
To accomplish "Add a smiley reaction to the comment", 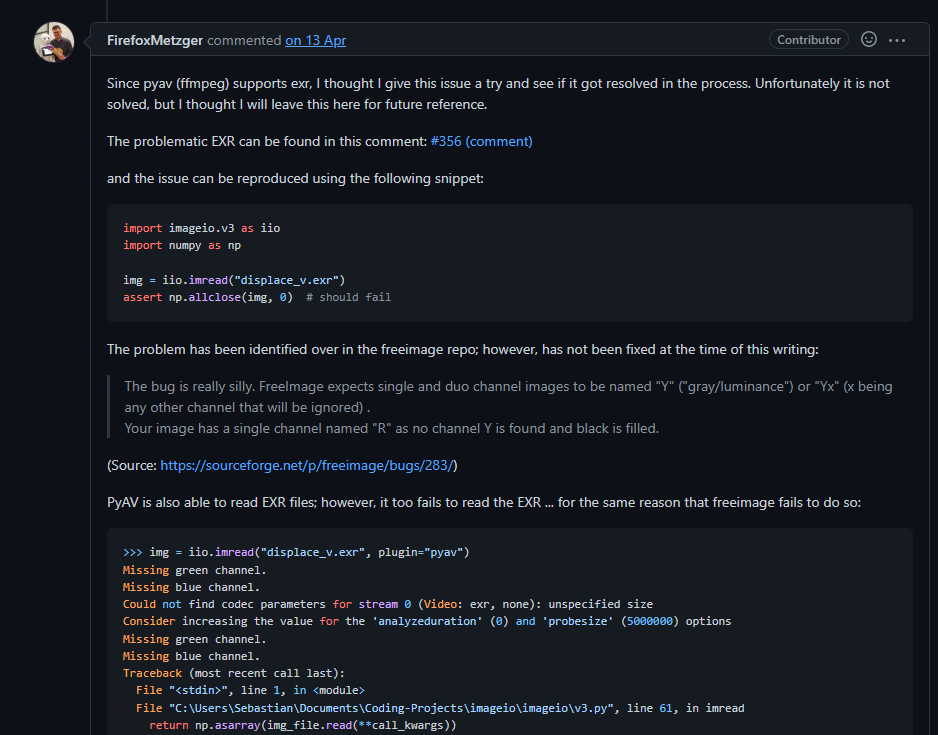I will click(868, 40).
